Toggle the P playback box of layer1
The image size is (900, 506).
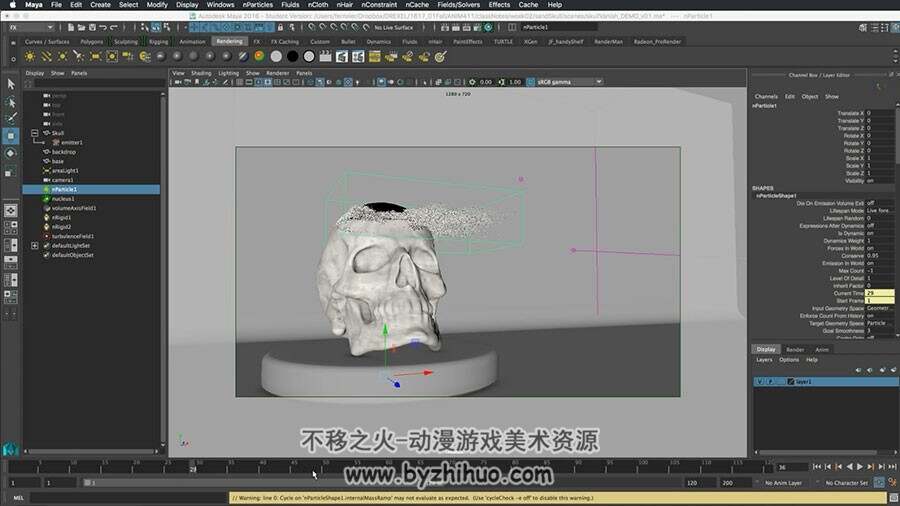click(770, 382)
